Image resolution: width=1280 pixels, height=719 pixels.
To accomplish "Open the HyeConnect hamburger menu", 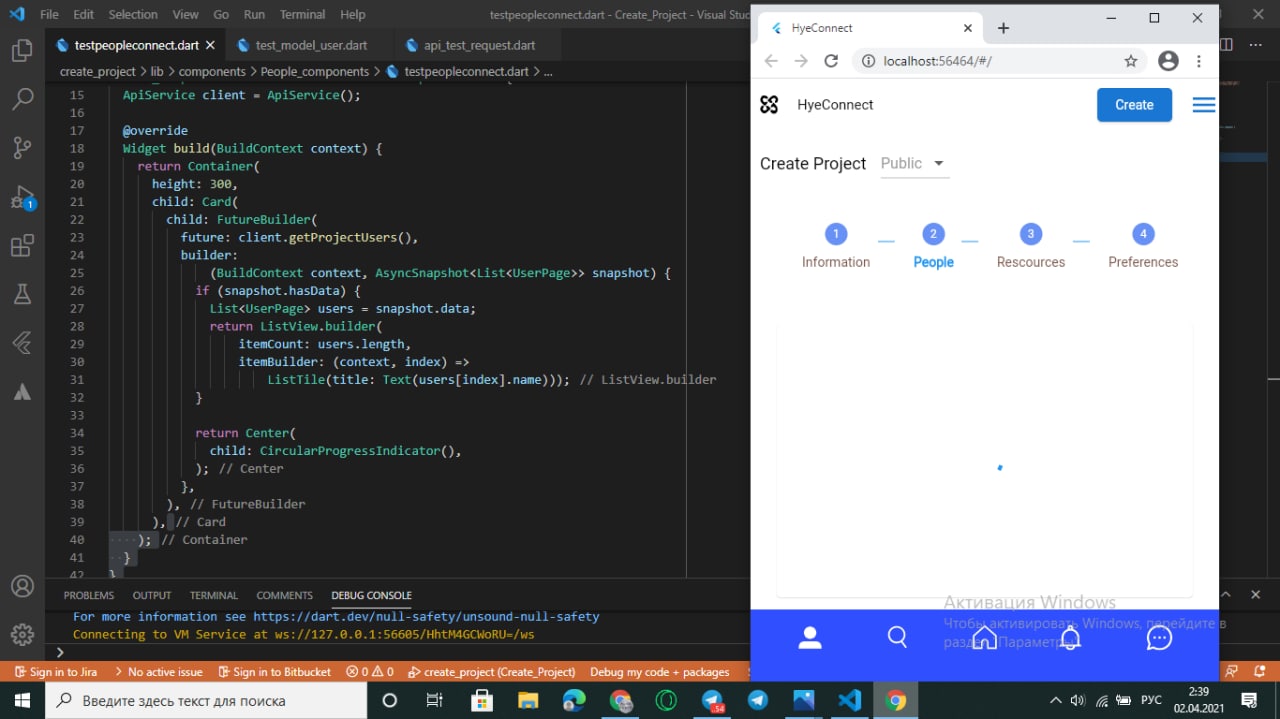I will coord(1204,105).
